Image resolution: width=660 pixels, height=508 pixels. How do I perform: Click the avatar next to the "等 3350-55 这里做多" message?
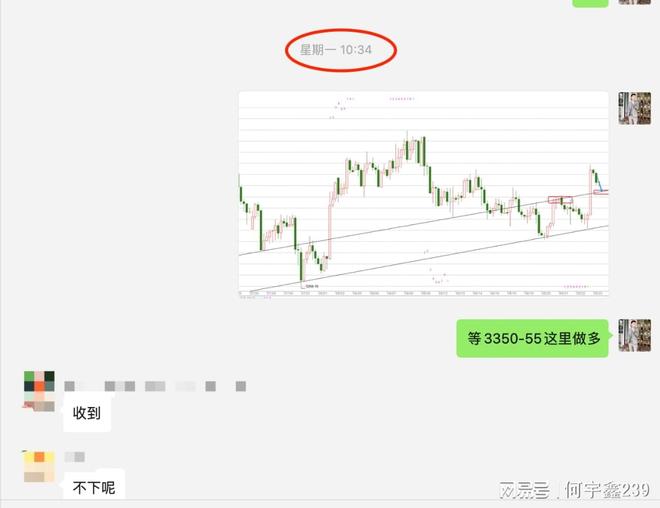point(634,336)
